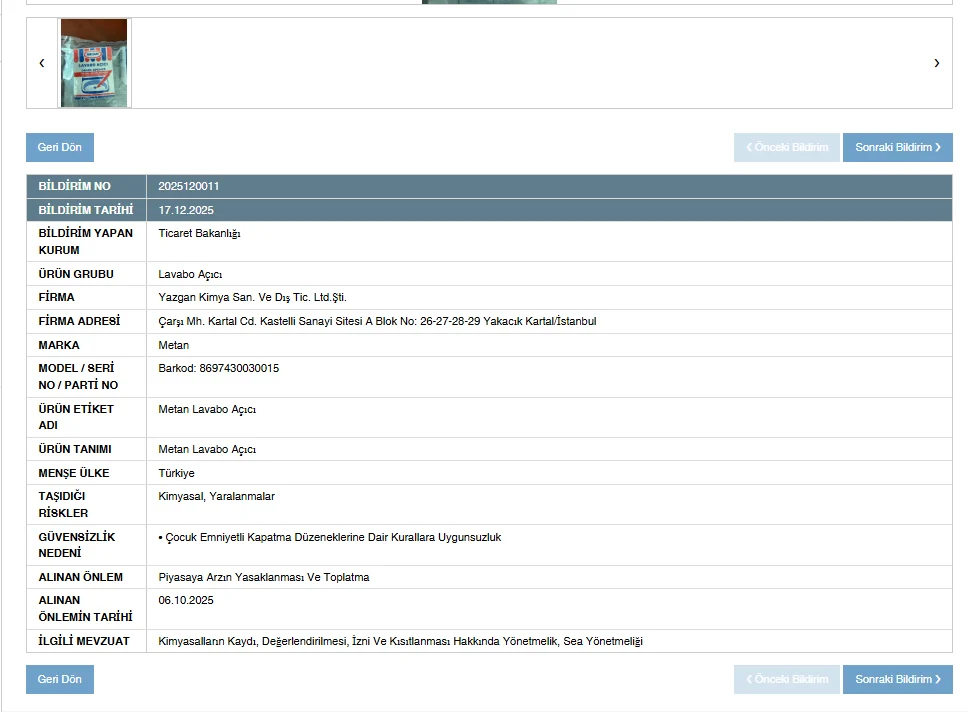Click Önceki Bildirim below the table
This screenshot has height=712, width=968.
[x=787, y=680]
